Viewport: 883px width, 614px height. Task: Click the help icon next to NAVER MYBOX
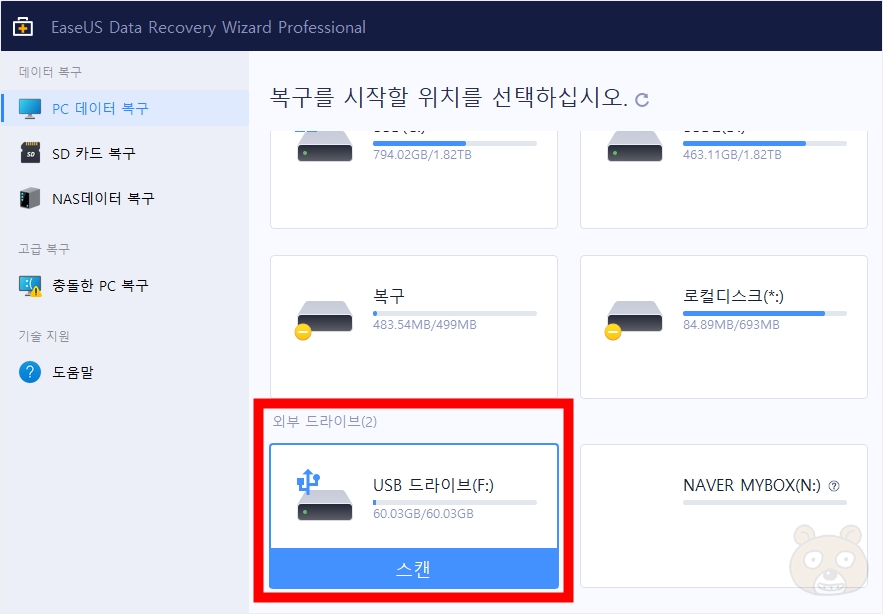[834, 486]
